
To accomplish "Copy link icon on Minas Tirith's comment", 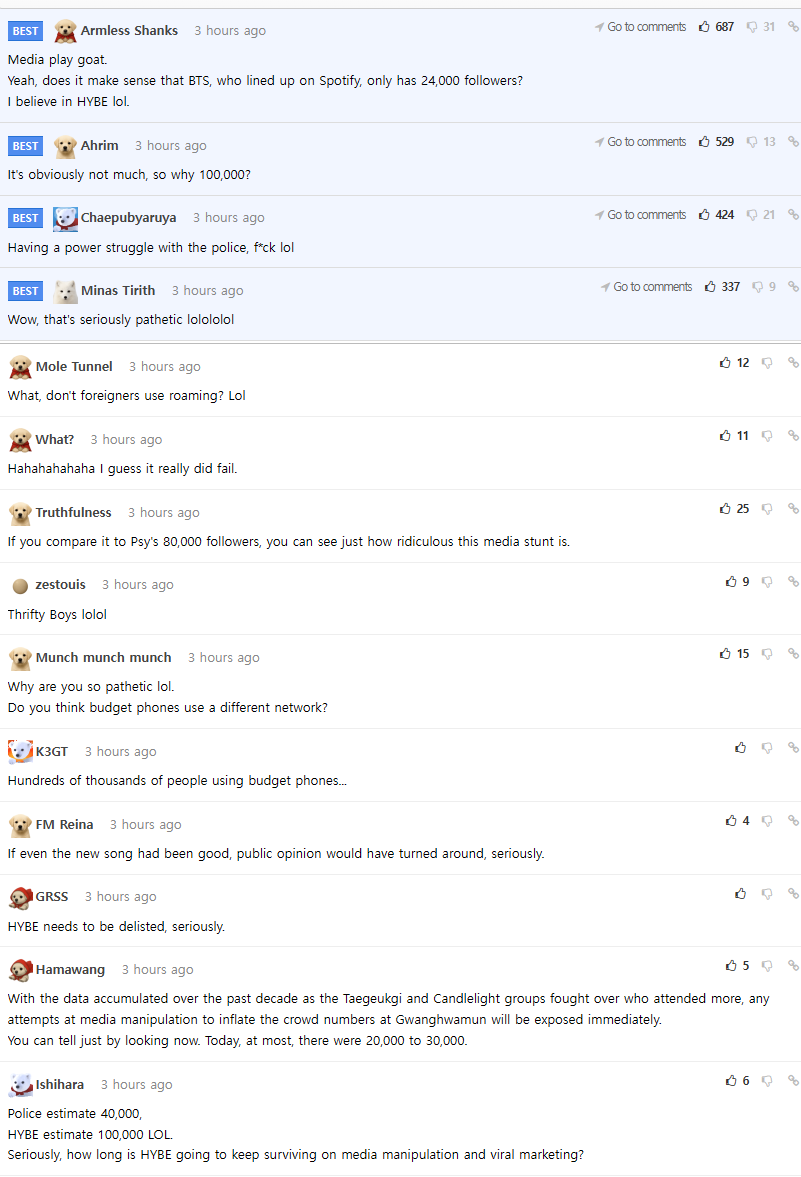I will pos(793,287).
